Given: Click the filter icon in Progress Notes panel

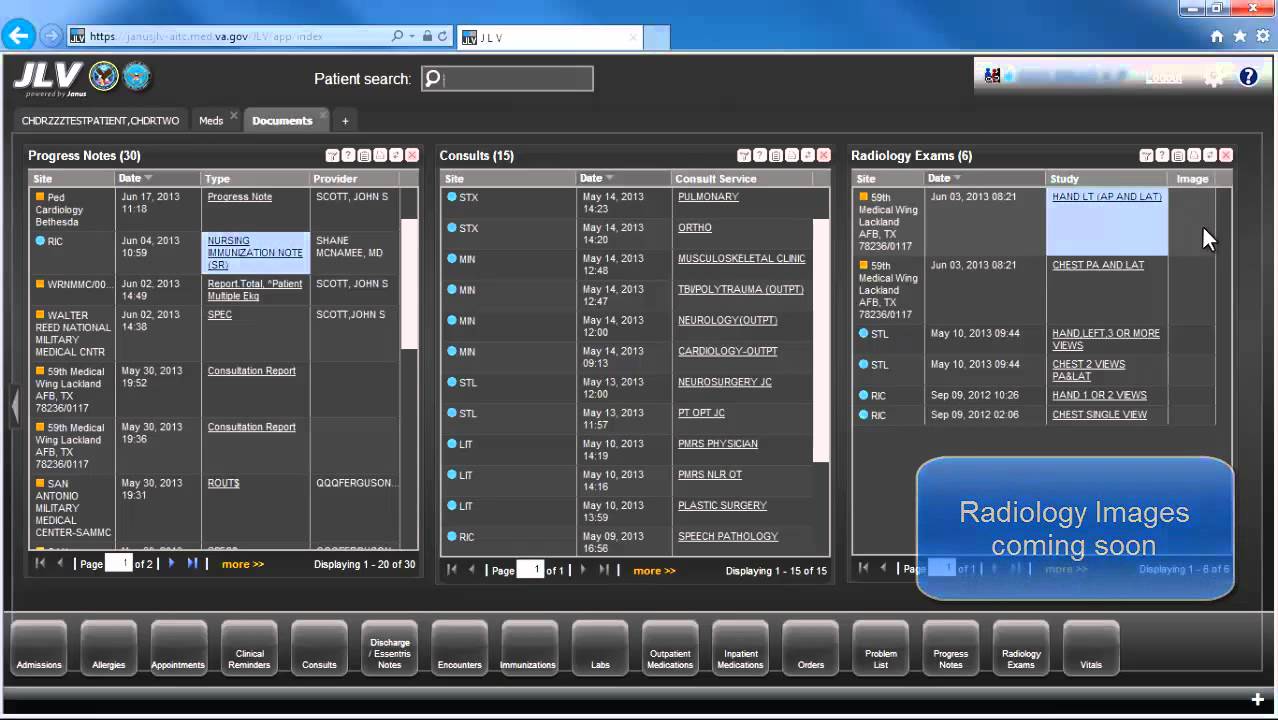Looking at the screenshot, I should tap(332, 156).
